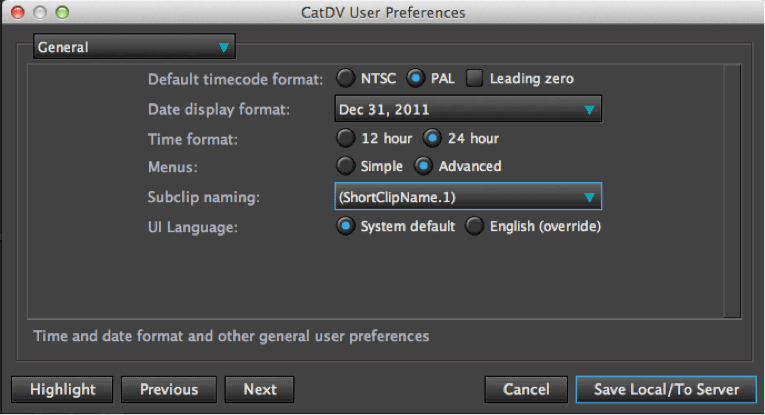Set menus to Advanced mode
The height and width of the screenshot is (415, 765).
point(423,166)
